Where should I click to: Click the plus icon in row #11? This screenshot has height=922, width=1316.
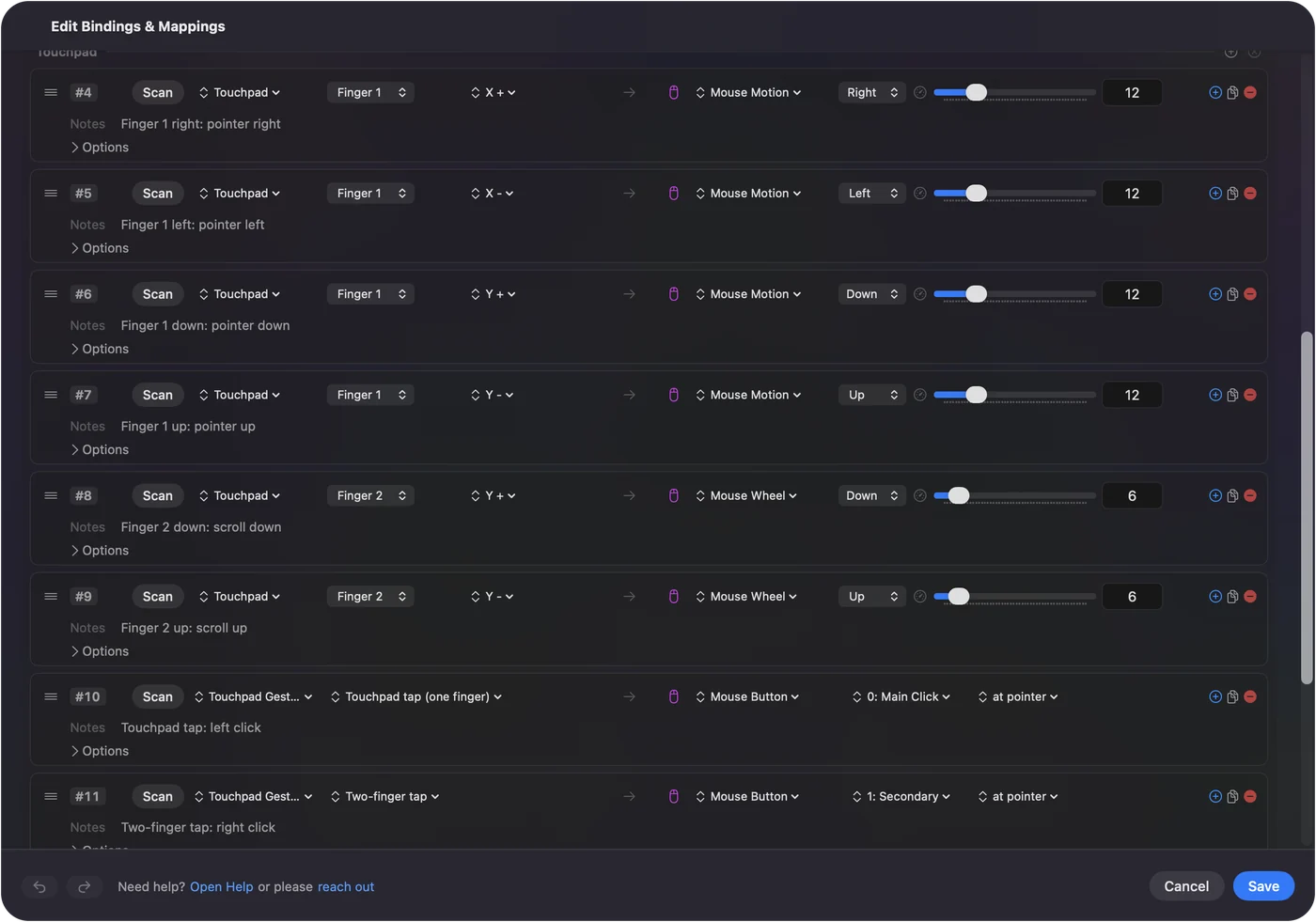click(1215, 796)
